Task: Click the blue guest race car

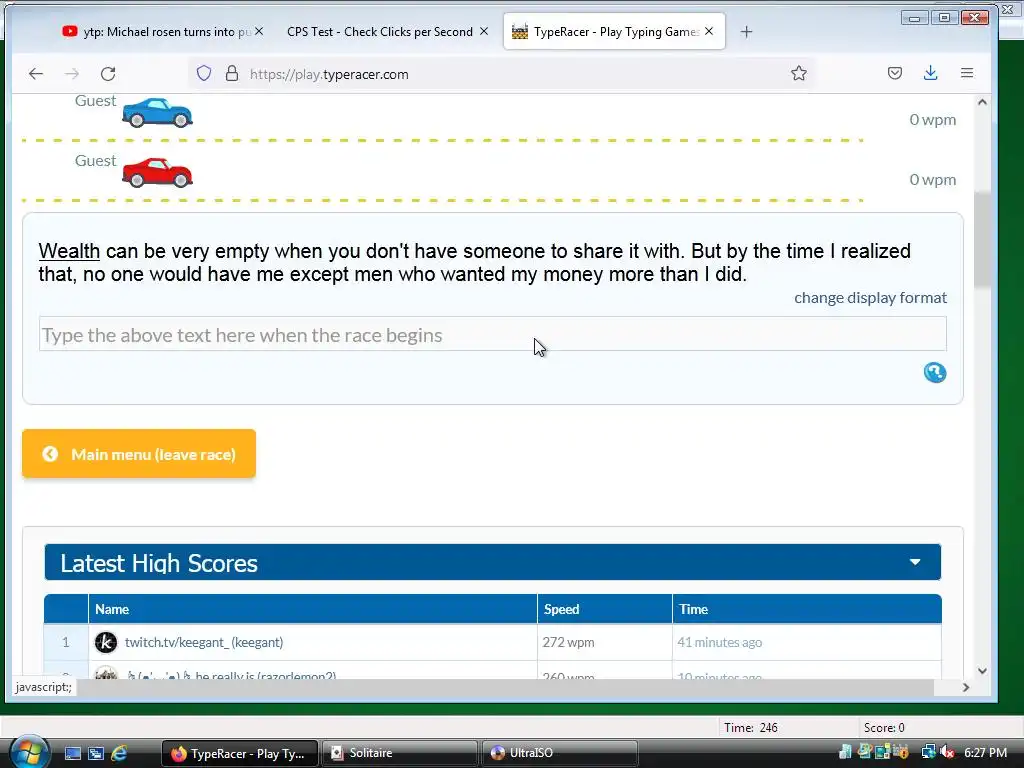Action: pos(157,112)
